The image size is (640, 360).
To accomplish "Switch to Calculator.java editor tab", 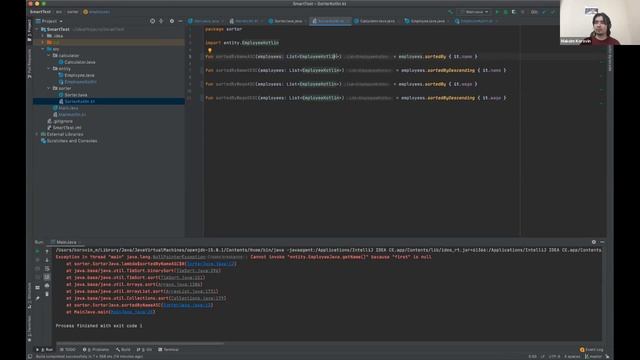I will pyautogui.click(x=376, y=21).
